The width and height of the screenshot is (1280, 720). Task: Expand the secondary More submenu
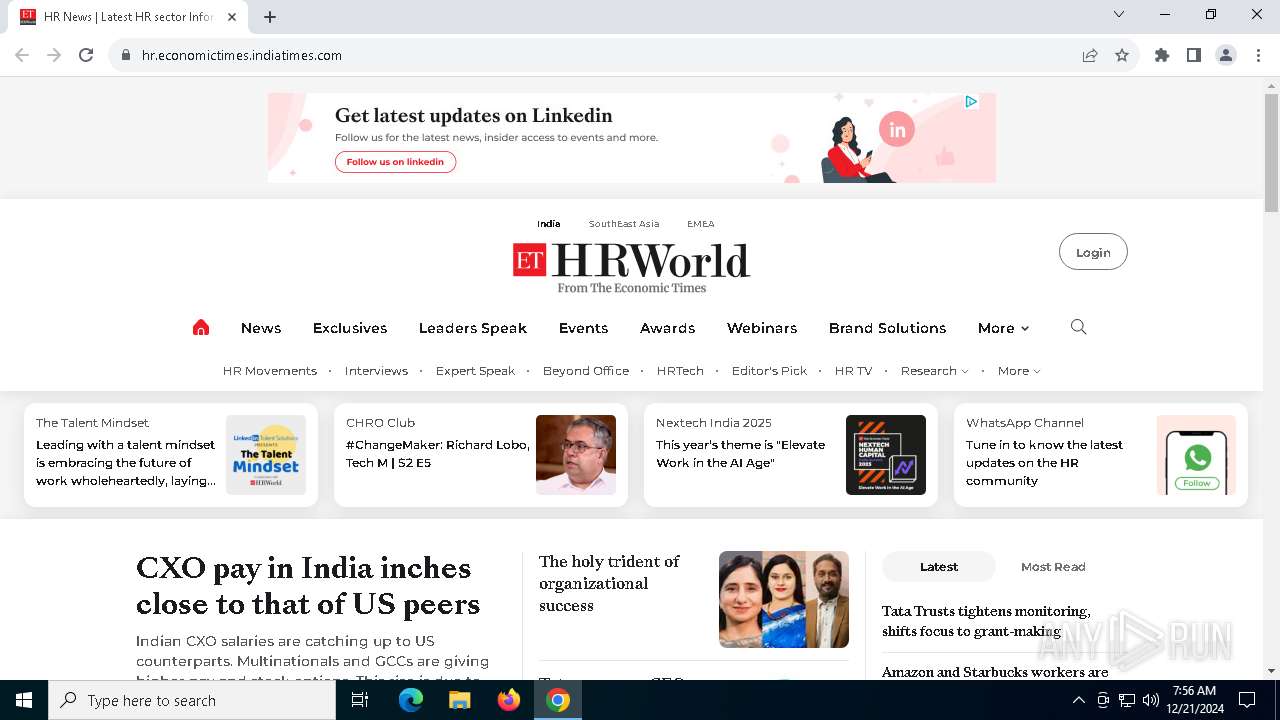point(1019,371)
